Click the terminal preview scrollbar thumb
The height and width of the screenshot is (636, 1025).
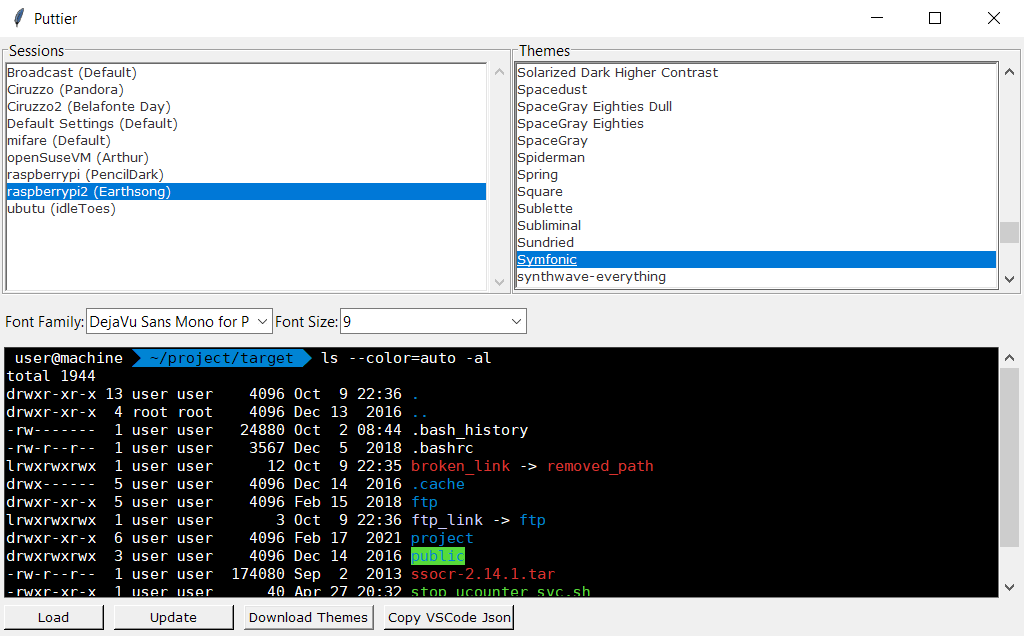coord(1009,458)
